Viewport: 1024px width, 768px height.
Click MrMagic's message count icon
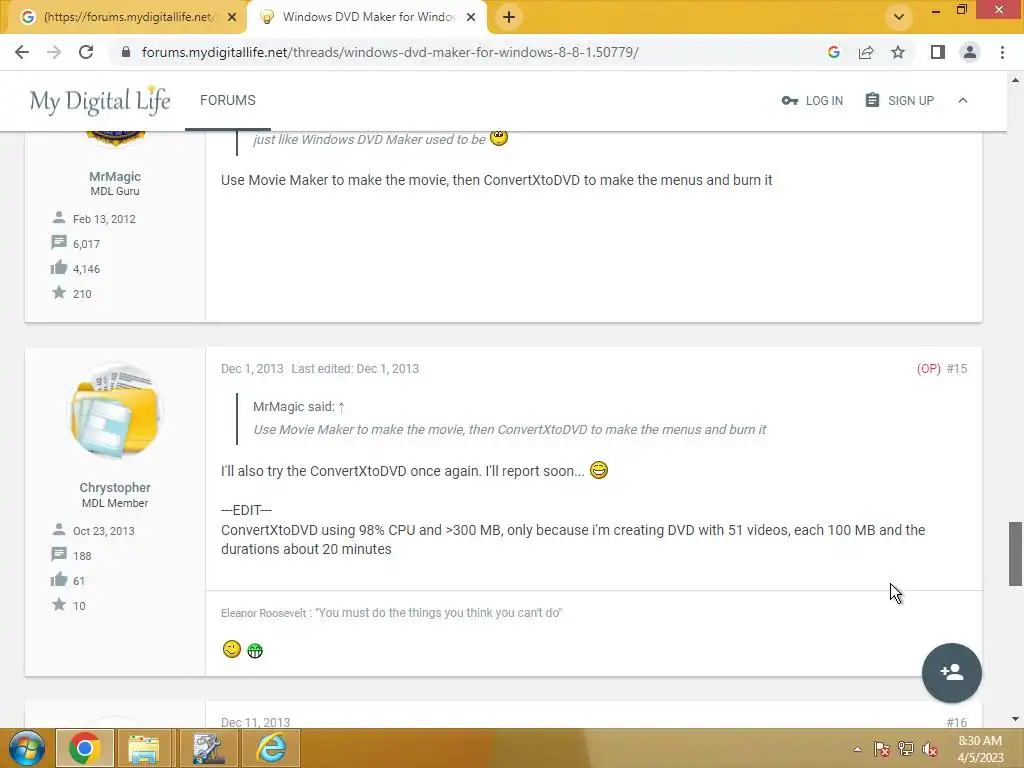pos(59,243)
